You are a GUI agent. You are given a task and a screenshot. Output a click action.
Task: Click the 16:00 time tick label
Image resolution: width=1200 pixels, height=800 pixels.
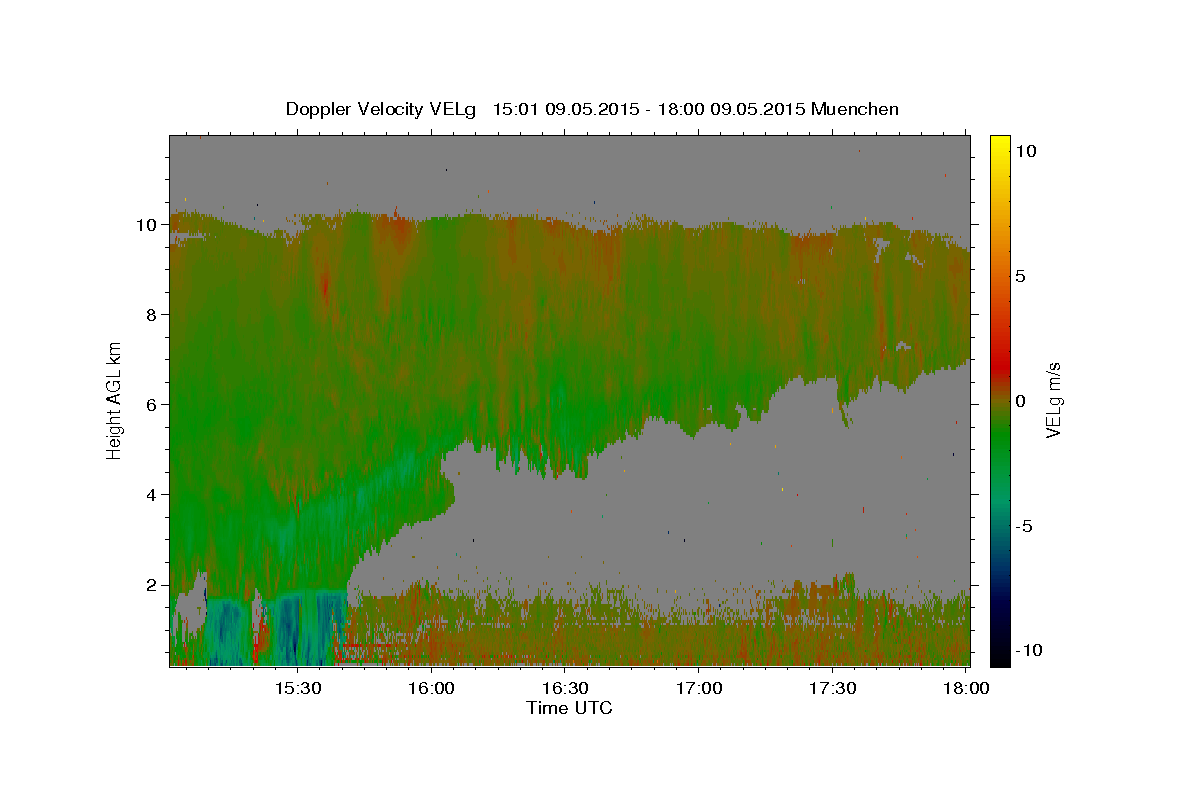pyautogui.click(x=432, y=688)
